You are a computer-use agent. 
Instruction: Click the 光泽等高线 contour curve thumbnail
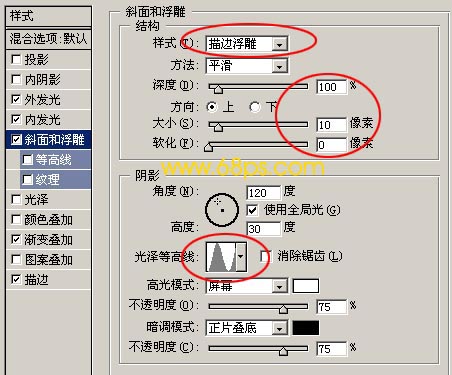point(221,257)
